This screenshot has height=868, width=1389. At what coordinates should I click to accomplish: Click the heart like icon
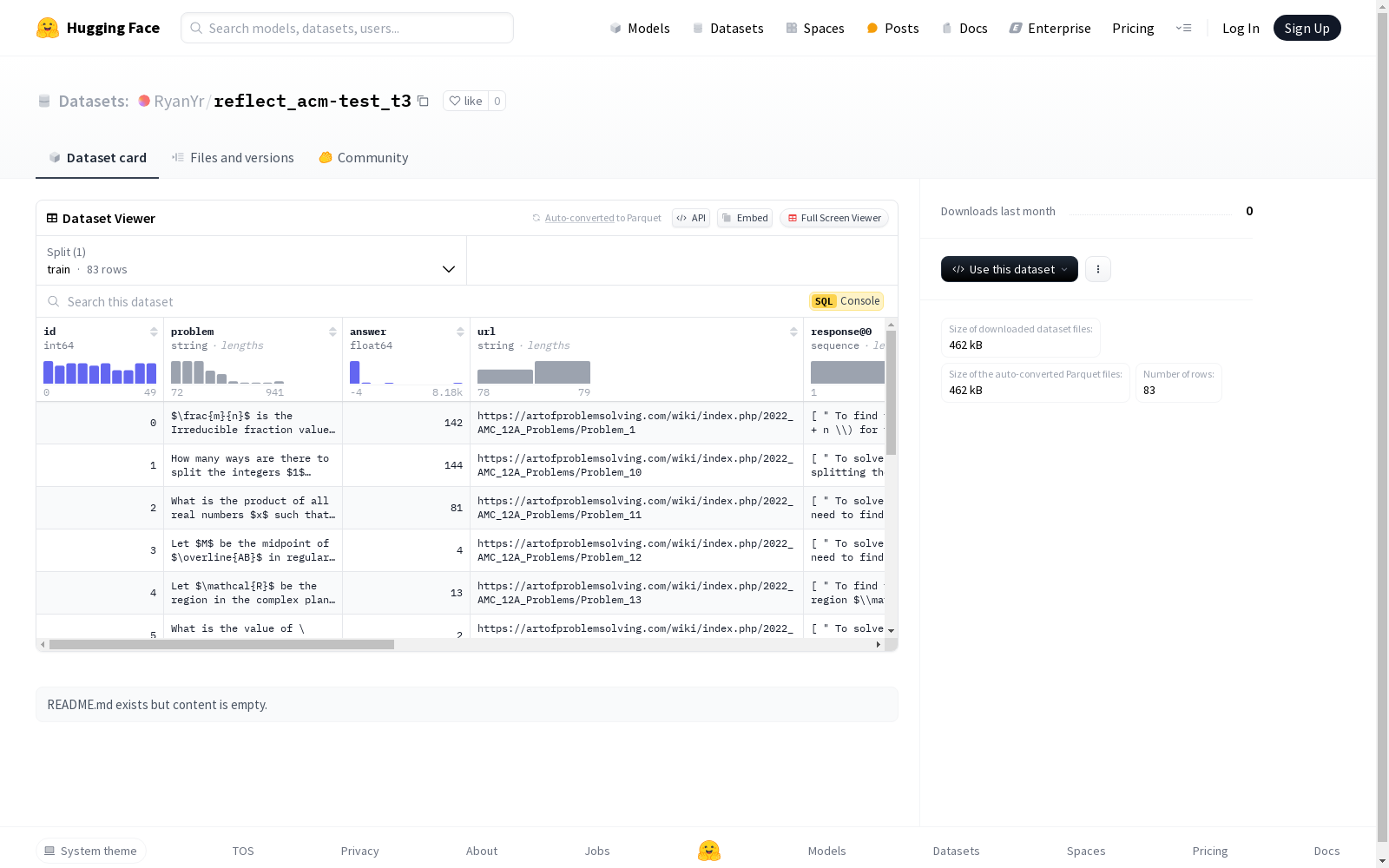coord(455,101)
